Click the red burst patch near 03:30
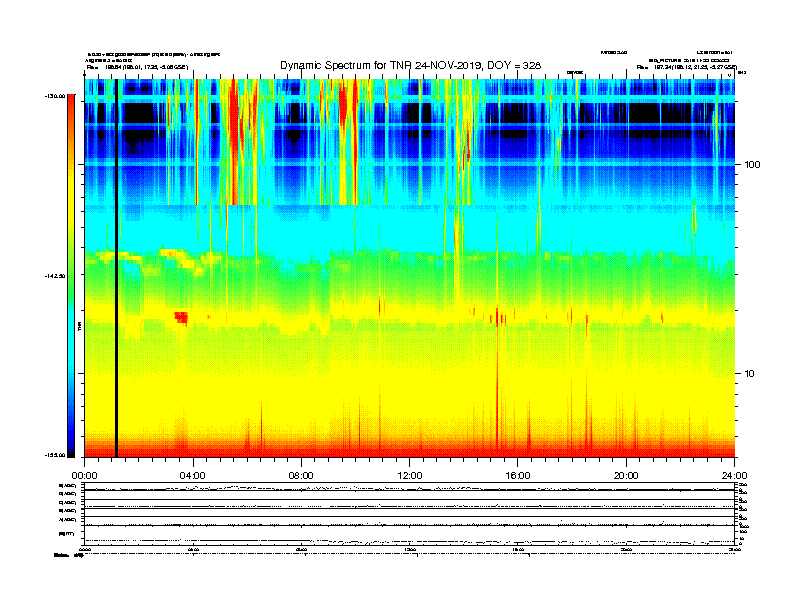The image size is (792, 612). coord(181,318)
